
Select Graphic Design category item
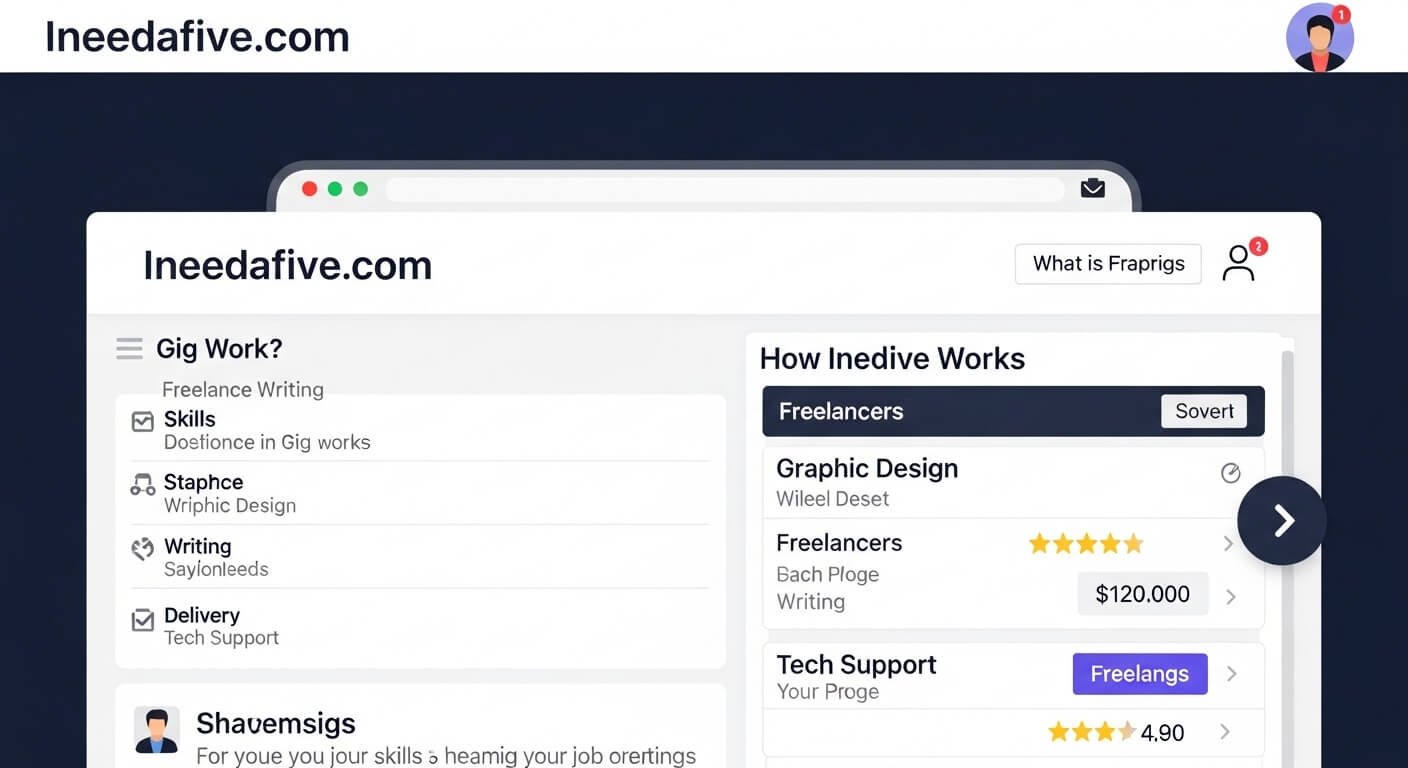[867, 469]
